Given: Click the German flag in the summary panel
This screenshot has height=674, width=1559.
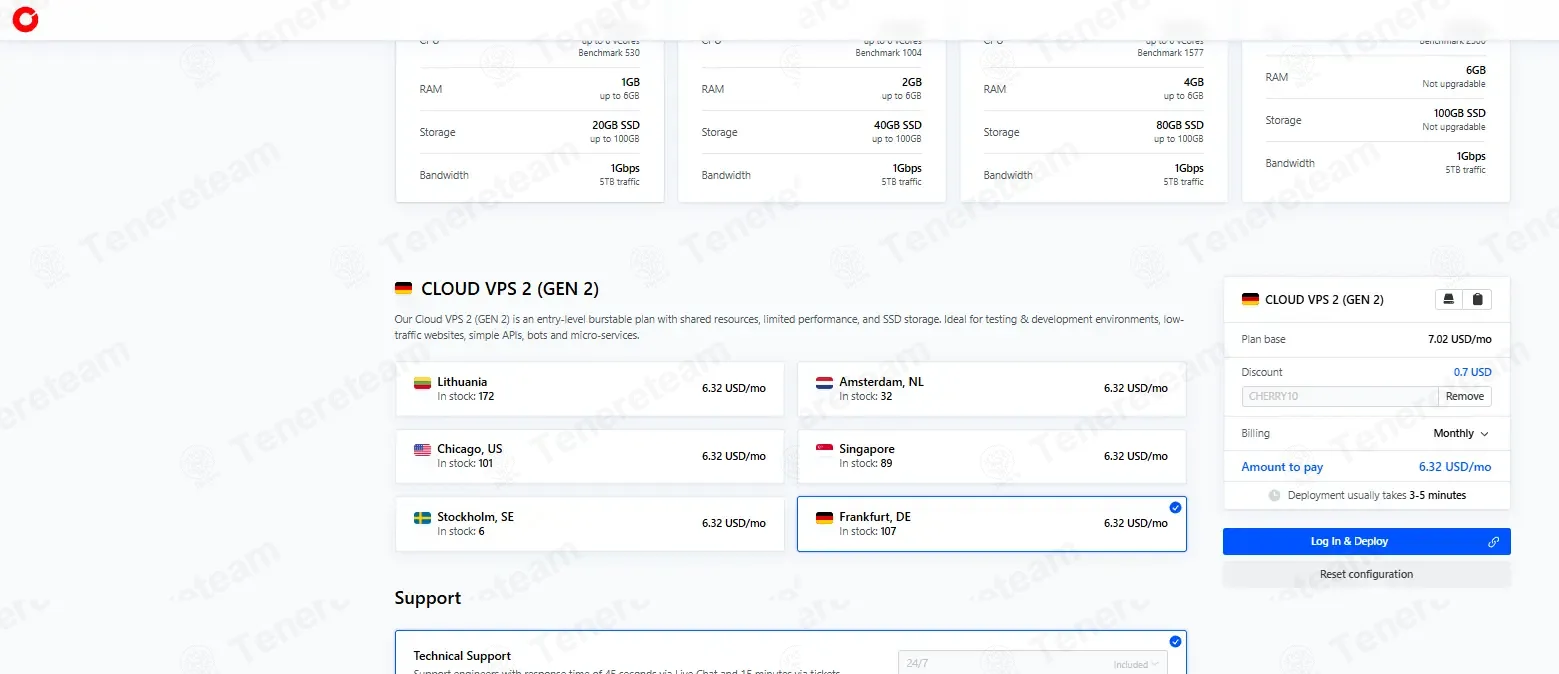Looking at the screenshot, I should coord(1250,299).
